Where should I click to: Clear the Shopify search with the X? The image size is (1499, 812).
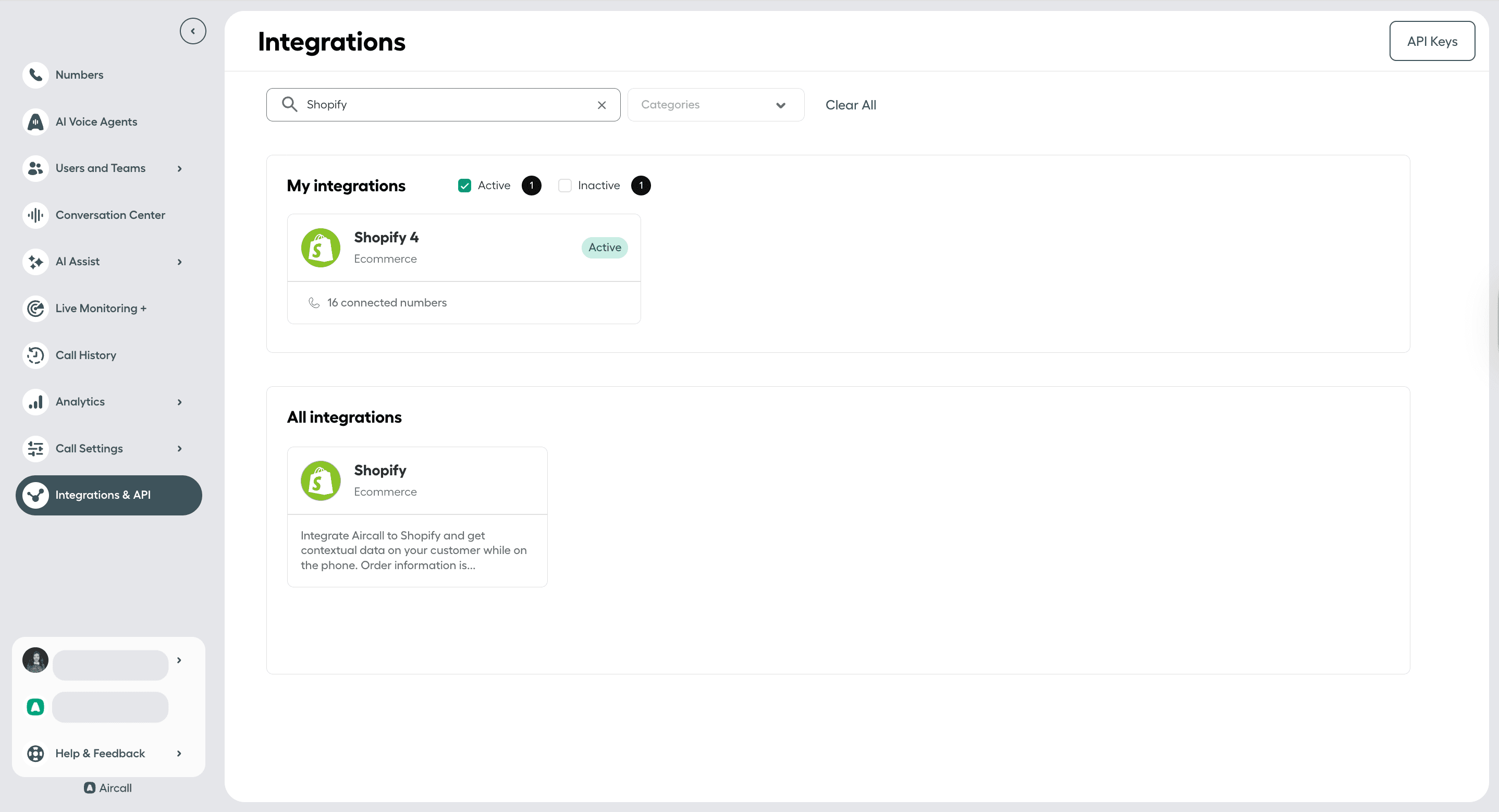(601, 105)
